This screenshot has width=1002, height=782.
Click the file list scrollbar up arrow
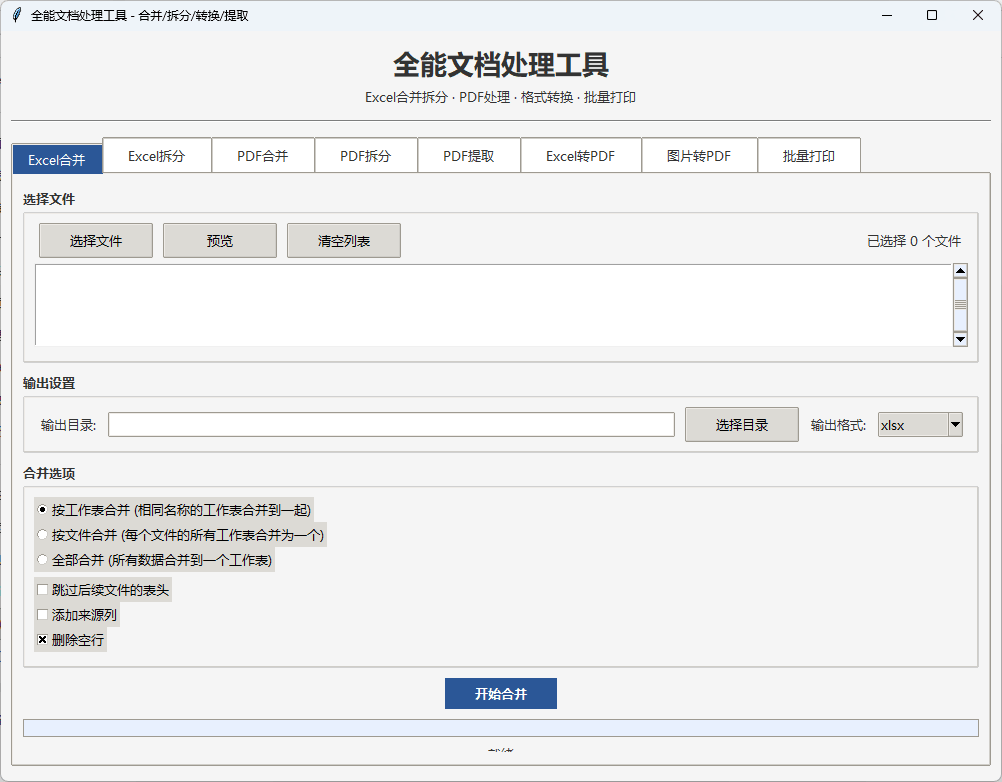click(x=960, y=270)
